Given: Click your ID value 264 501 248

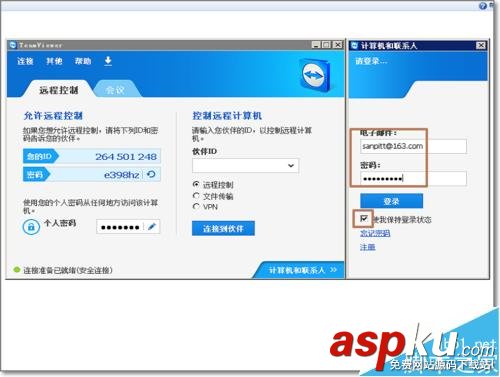Looking at the screenshot, I should [x=126, y=157].
